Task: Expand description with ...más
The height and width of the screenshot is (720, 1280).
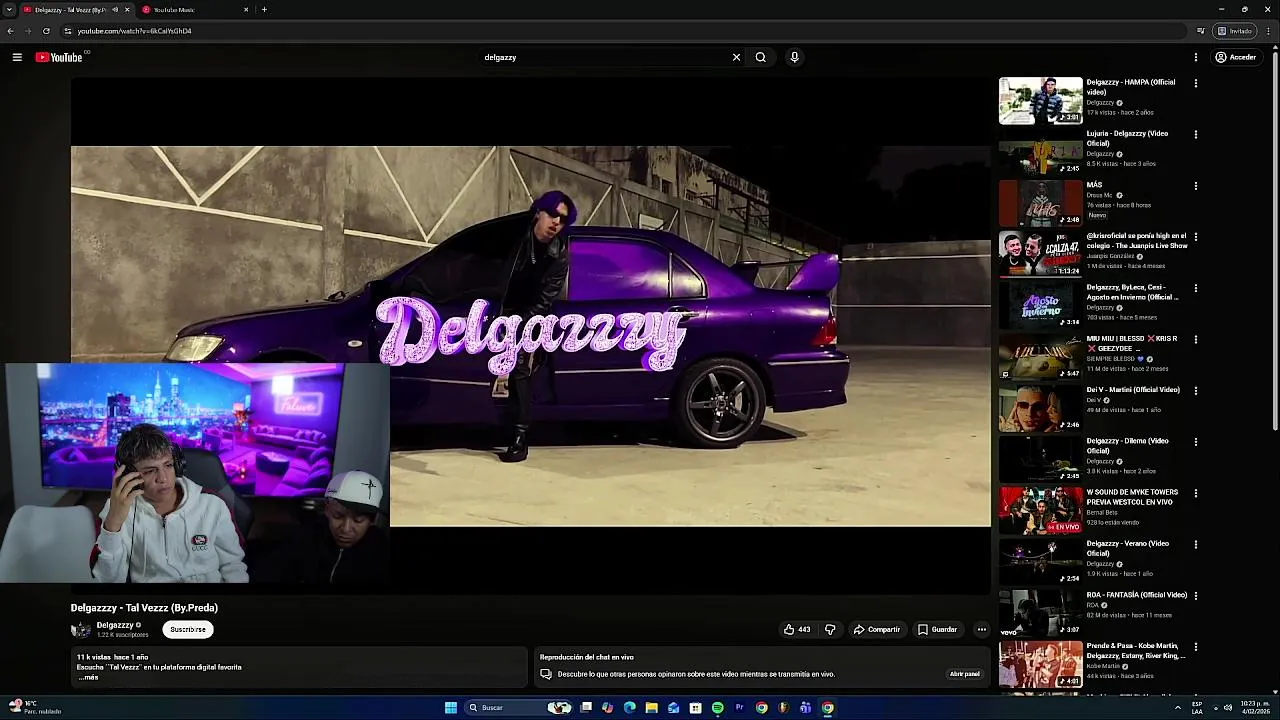Action: click(x=89, y=677)
